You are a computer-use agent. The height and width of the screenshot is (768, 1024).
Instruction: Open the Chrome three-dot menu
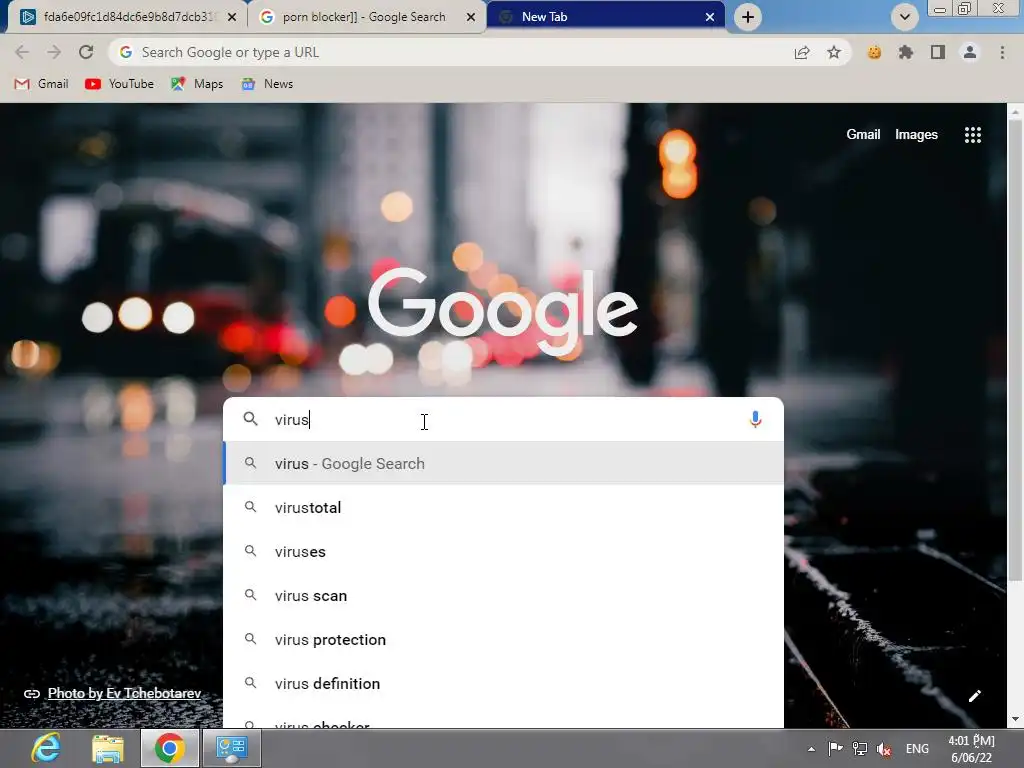[x=1002, y=52]
